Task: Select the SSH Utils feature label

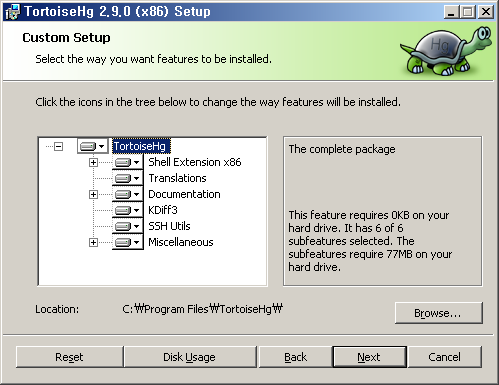Action: [x=169, y=226]
